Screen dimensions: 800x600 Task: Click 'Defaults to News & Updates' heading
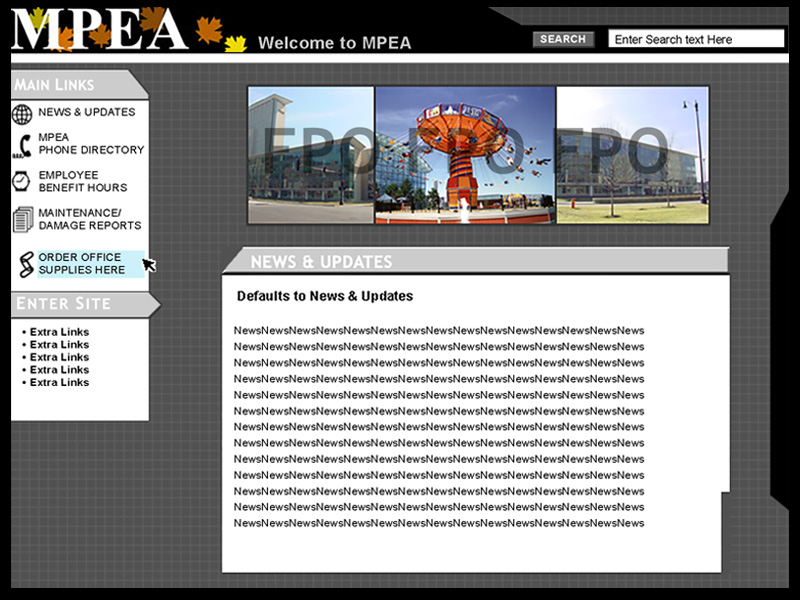(325, 296)
